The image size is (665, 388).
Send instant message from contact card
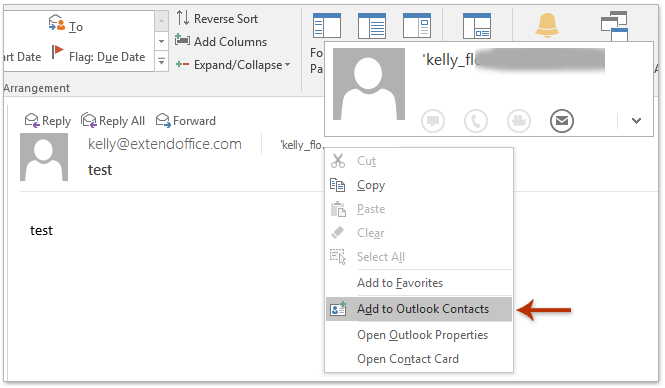click(433, 121)
